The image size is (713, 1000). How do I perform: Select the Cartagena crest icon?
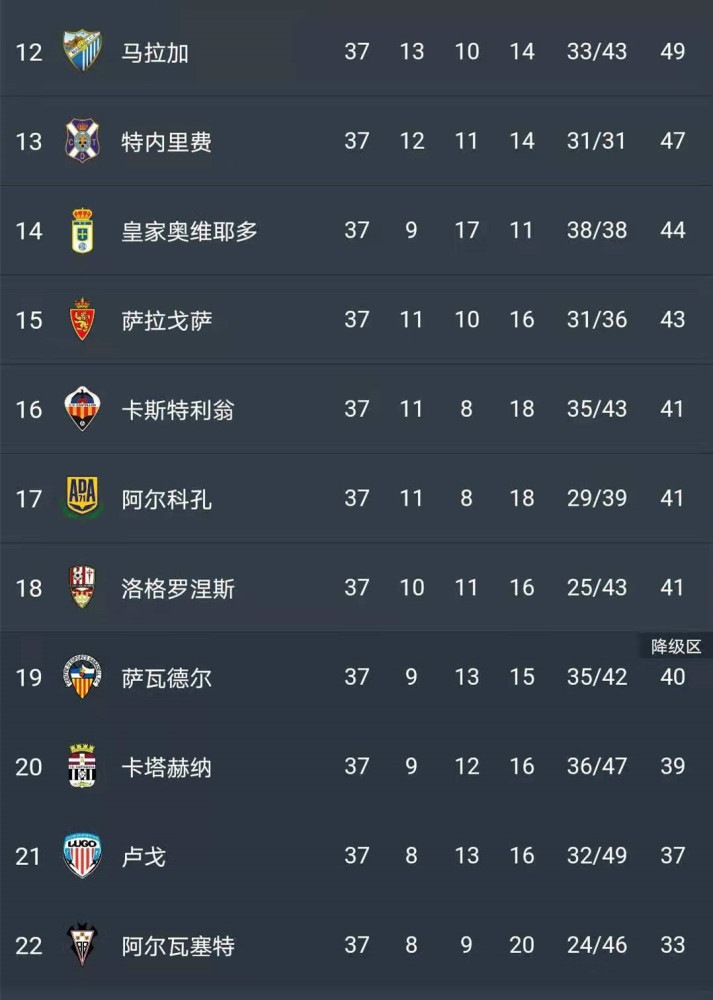click(82, 765)
